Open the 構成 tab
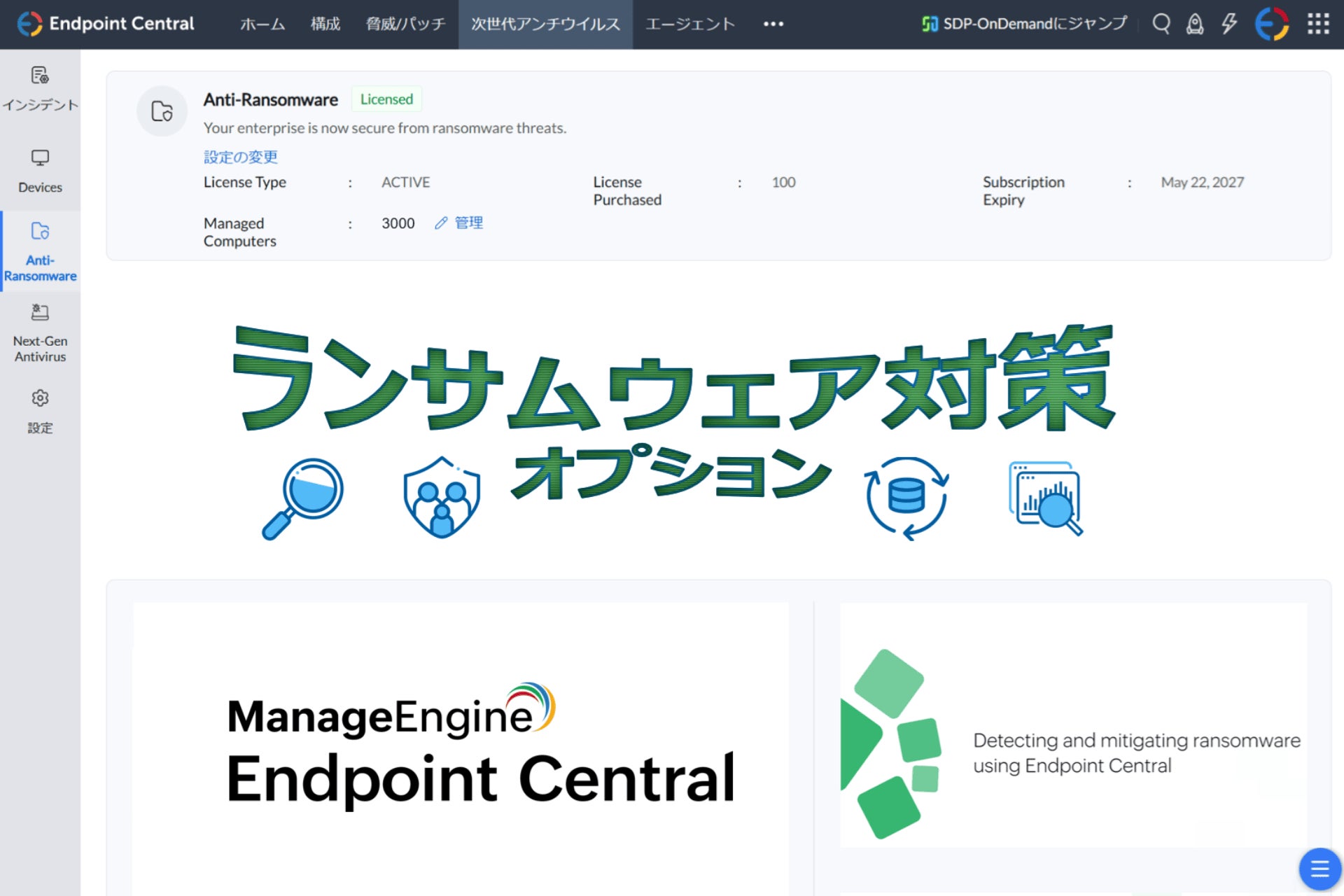 pyautogui.click(x=325, y=24)
